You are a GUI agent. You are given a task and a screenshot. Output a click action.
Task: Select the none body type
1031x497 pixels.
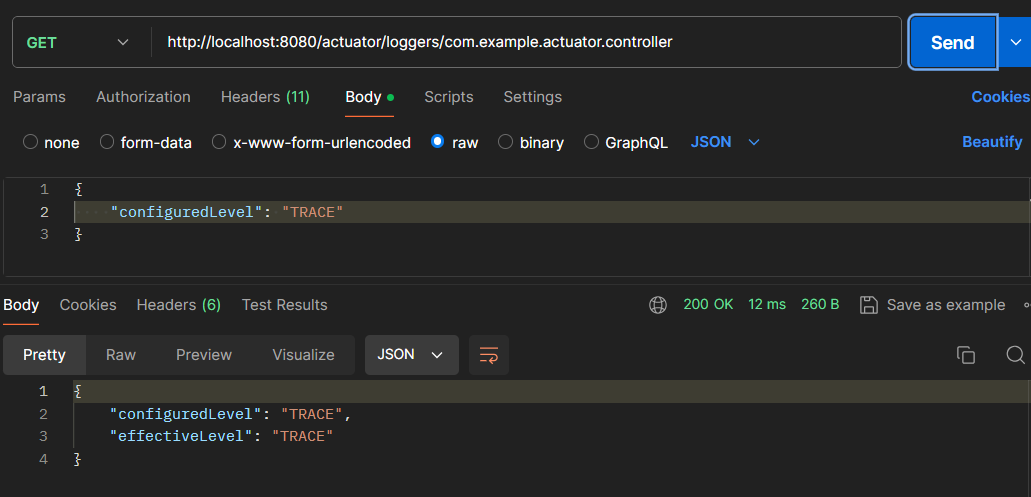[30, 142]
